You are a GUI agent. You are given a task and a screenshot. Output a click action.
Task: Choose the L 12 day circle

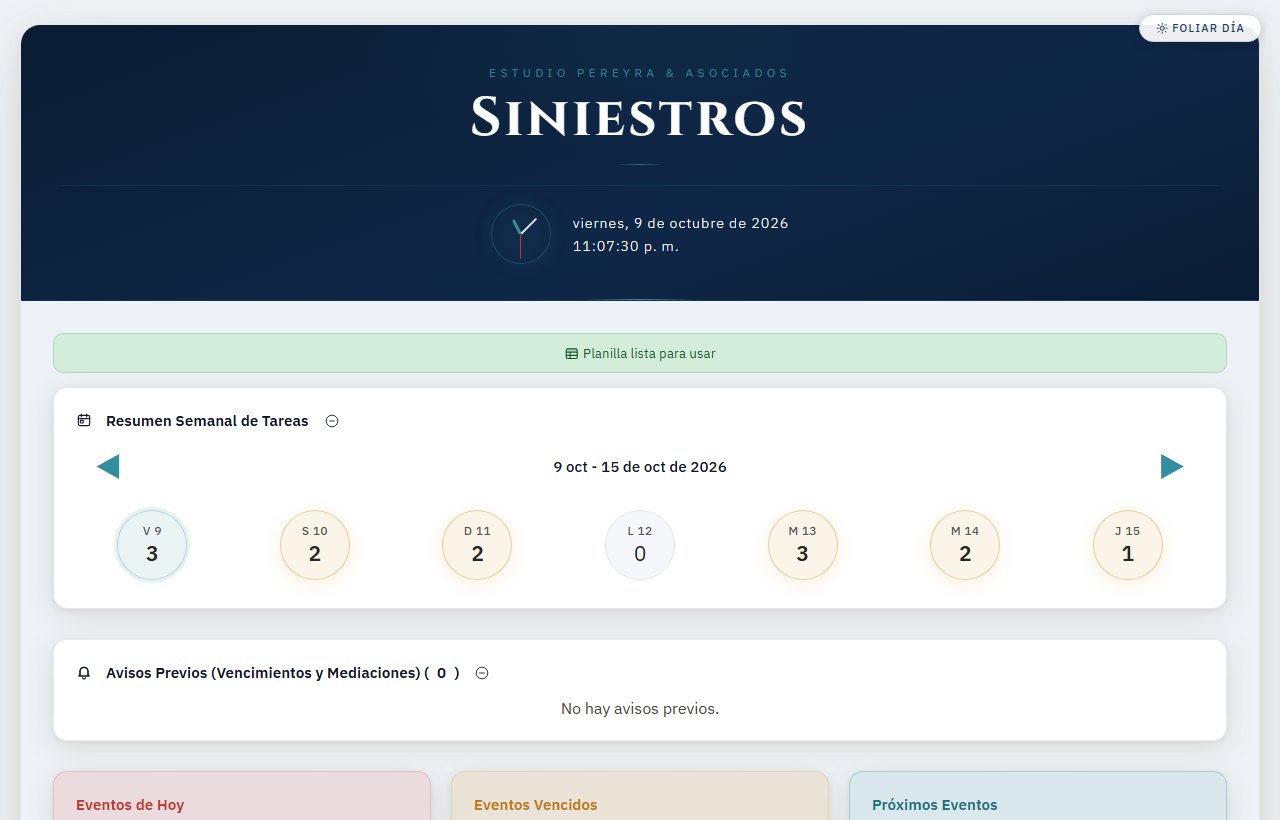coord(640,545)
